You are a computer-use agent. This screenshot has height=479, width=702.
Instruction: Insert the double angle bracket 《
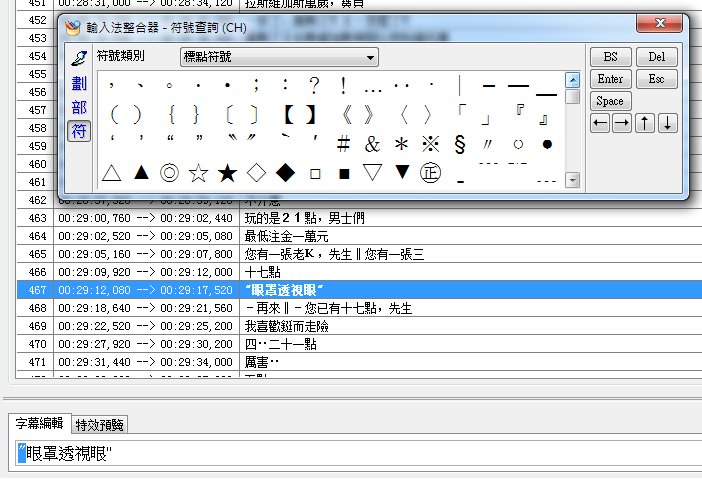(347, 115)
